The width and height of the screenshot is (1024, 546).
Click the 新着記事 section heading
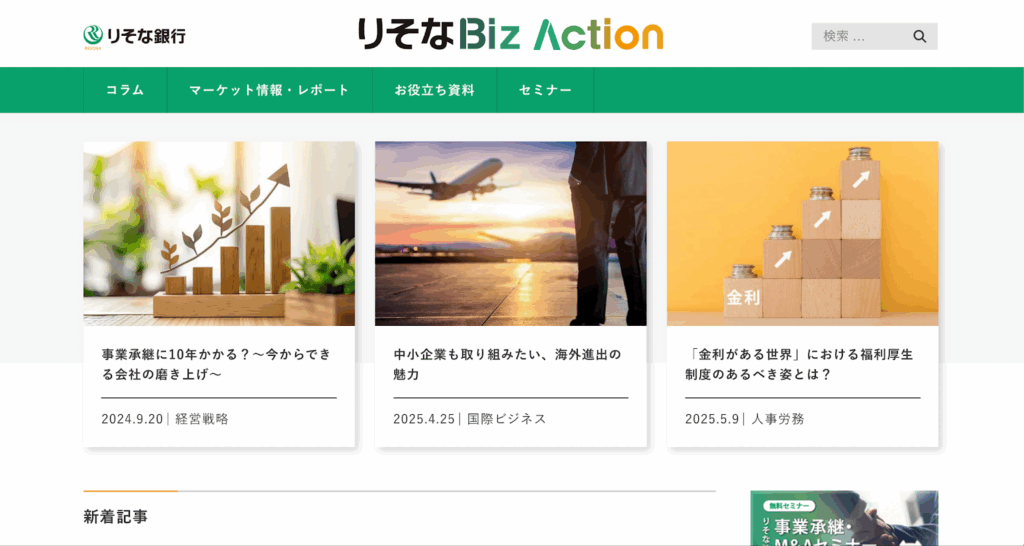point(116,517)
